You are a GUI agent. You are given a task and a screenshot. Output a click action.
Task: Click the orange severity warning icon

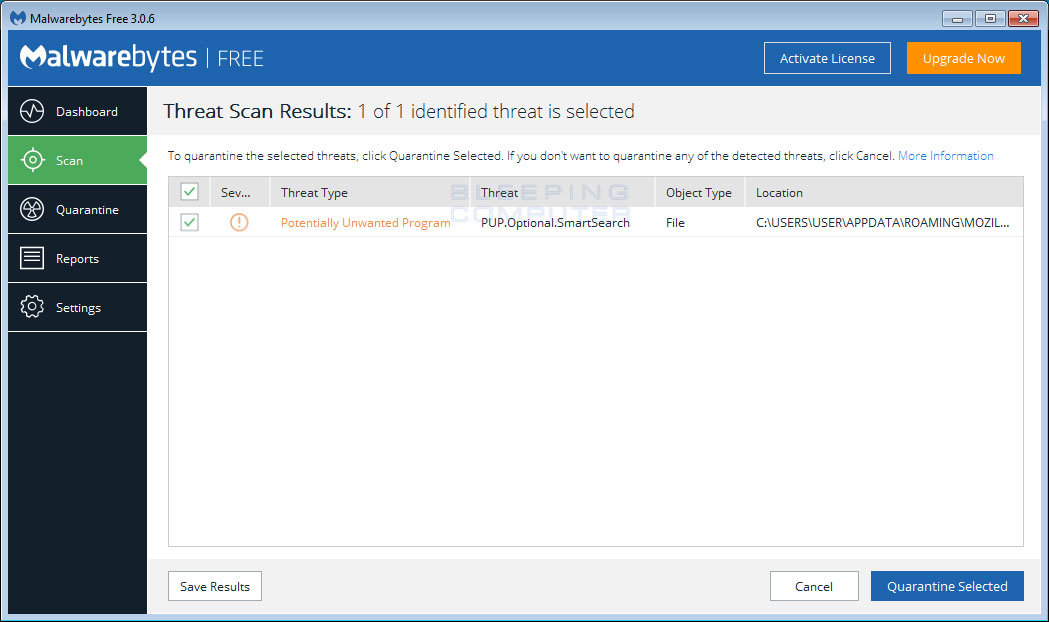click(x=239, y=222)
